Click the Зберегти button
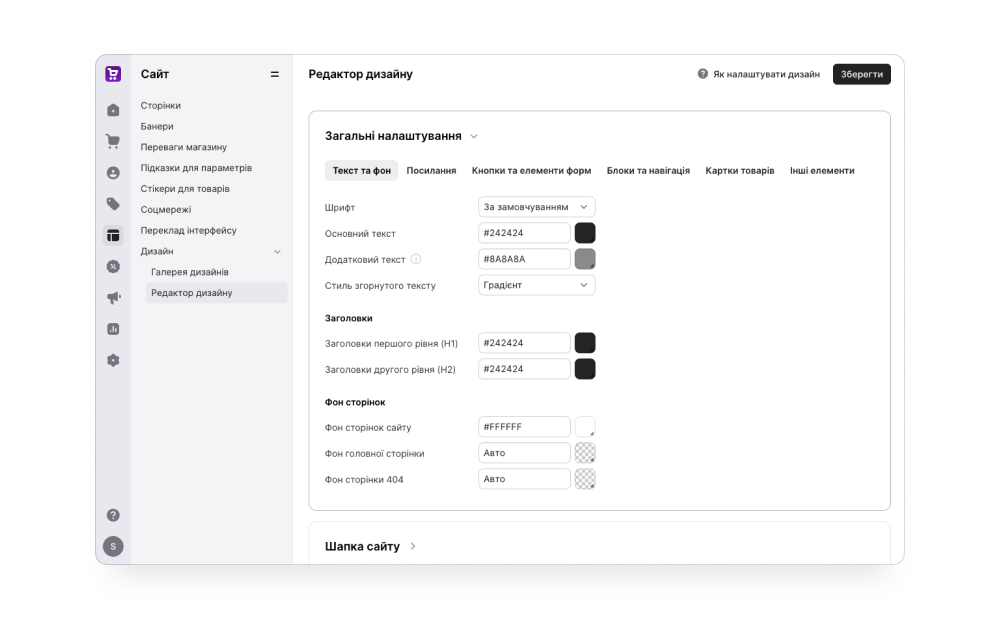The width and height of the screenshot is (1000, 620). 862,74
